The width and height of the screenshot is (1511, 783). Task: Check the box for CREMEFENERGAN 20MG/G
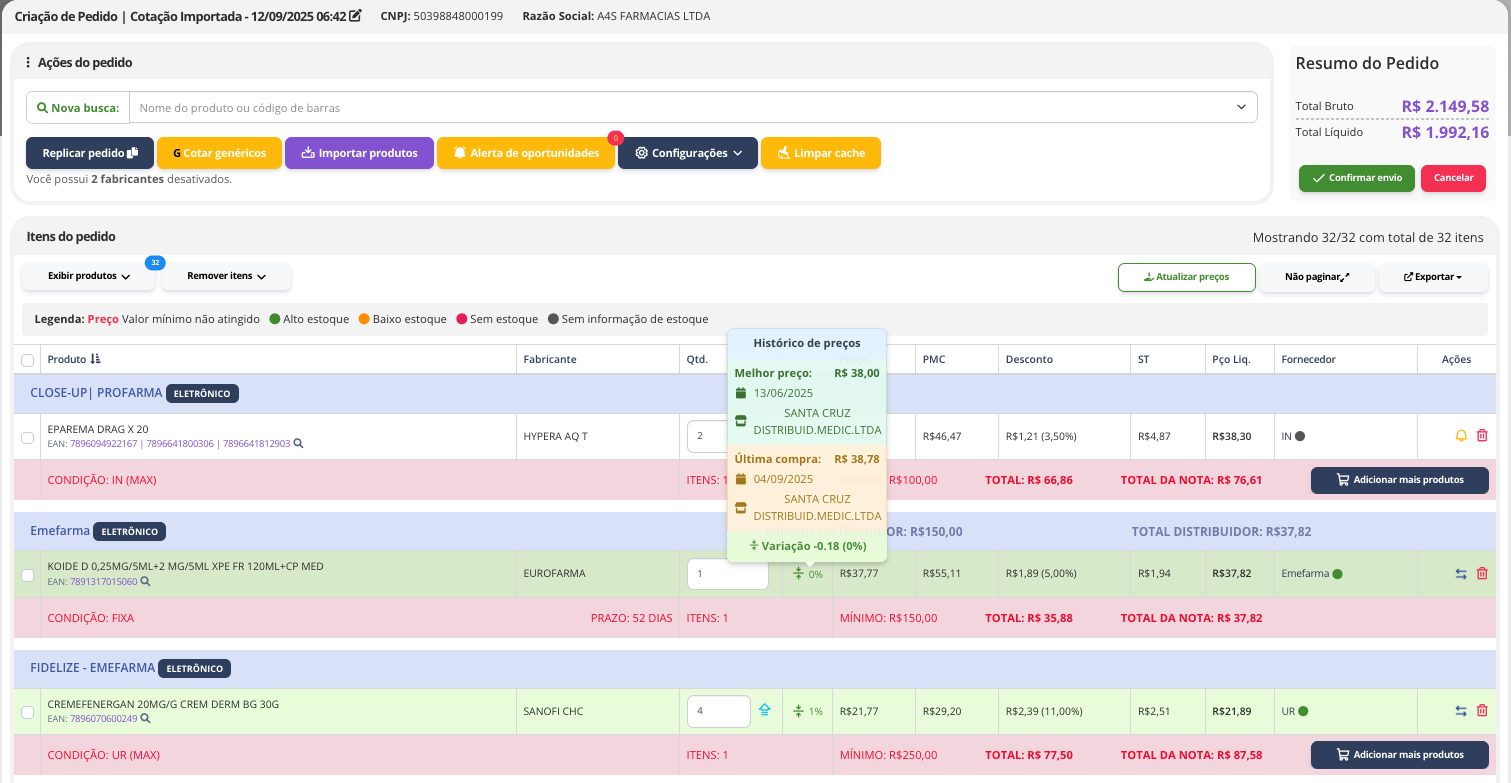(x=27, y=712)
